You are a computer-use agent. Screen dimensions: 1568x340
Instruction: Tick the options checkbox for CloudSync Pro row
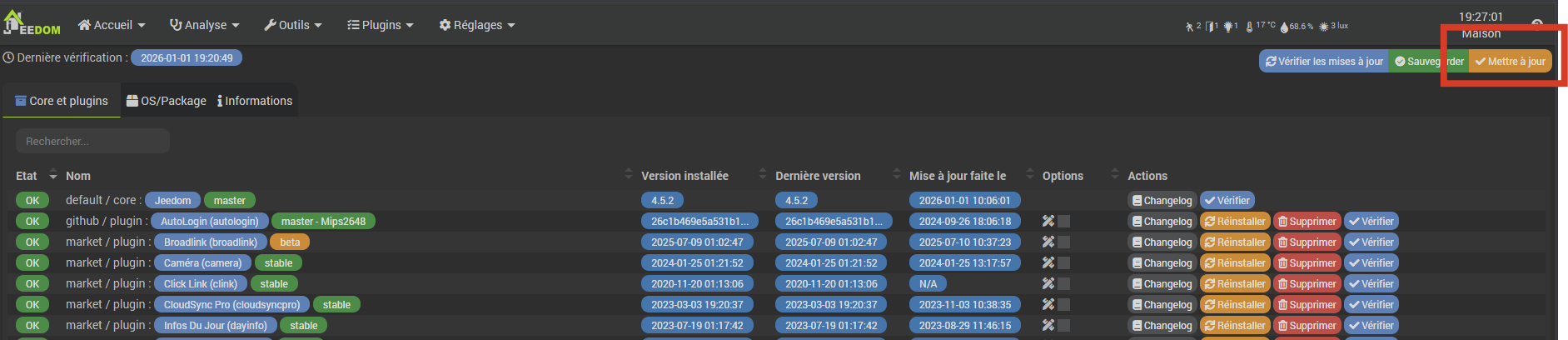click(1063, 305)
